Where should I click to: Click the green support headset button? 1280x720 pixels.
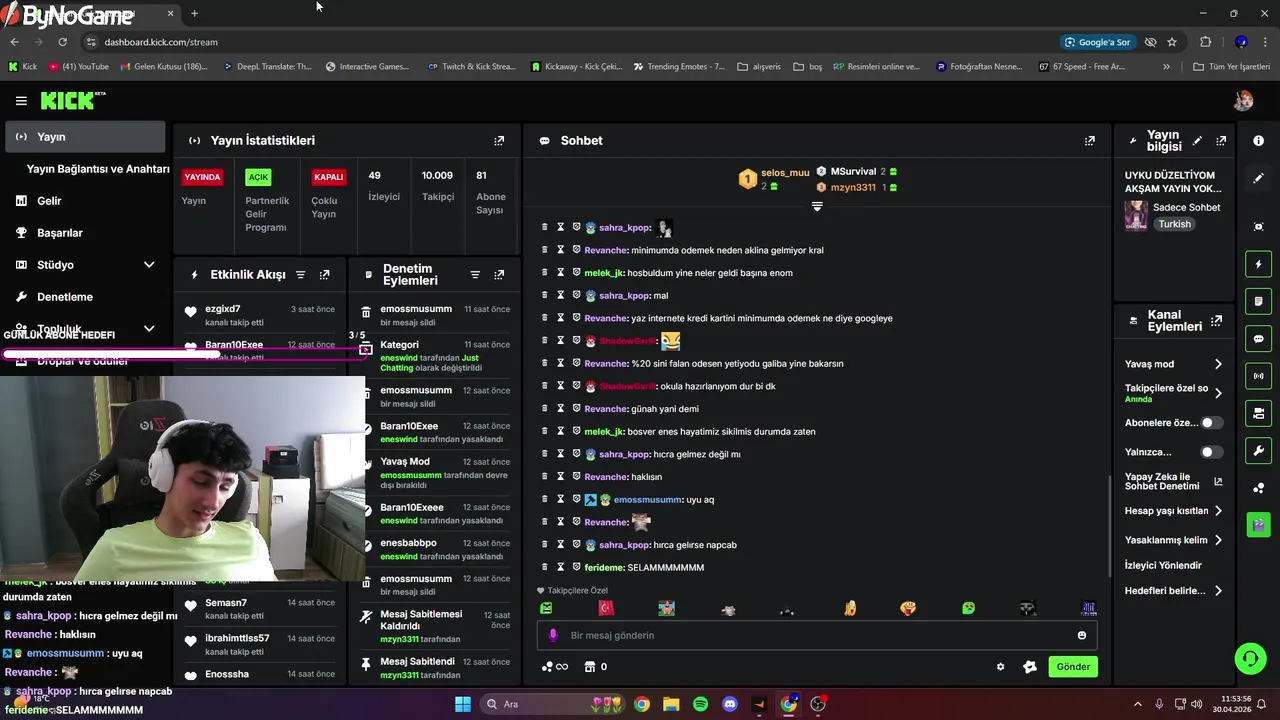tap(1250, 658)
